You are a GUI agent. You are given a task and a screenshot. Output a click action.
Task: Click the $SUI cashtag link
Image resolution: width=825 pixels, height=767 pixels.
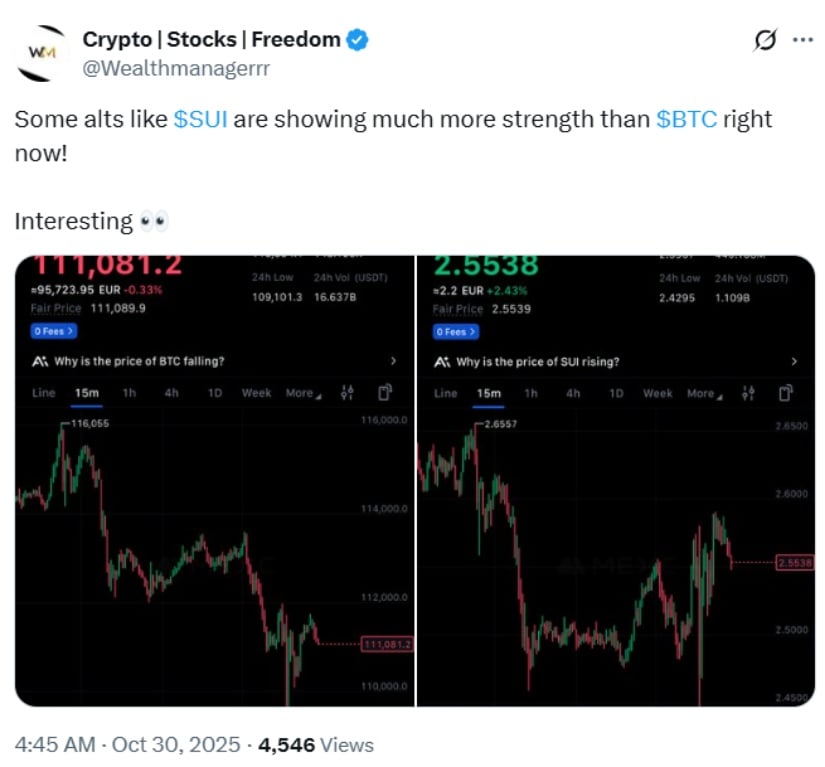tap(201, 119)
